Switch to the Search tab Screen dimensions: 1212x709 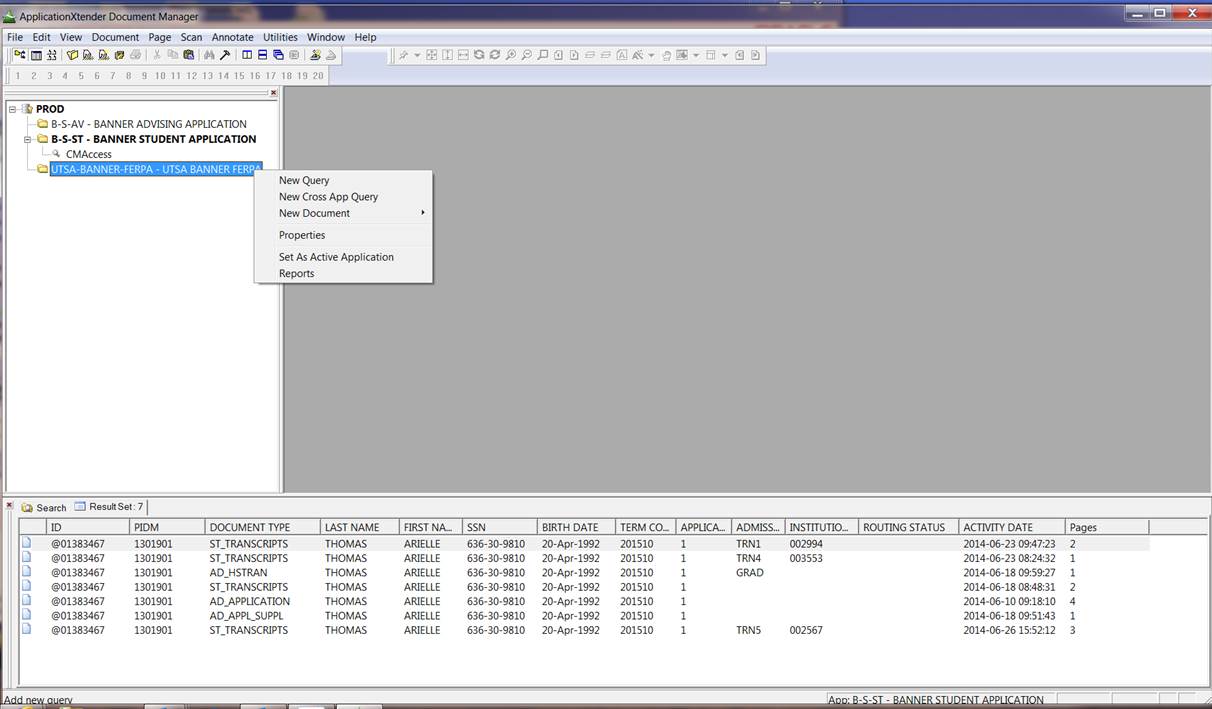[44, 508]
